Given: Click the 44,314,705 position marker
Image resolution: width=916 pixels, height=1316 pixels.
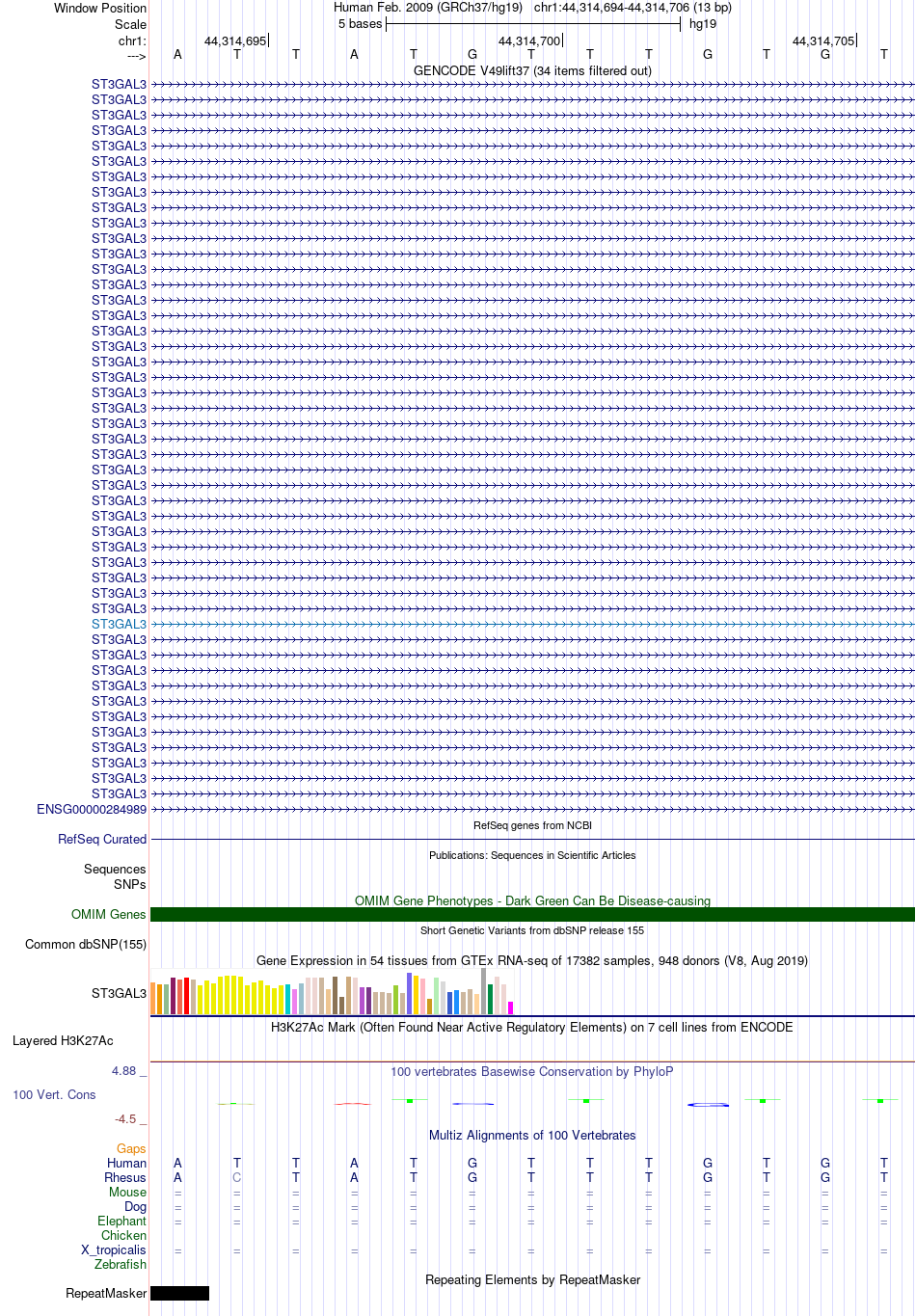Looking at the screenshot, I should (x=823, y=41).
